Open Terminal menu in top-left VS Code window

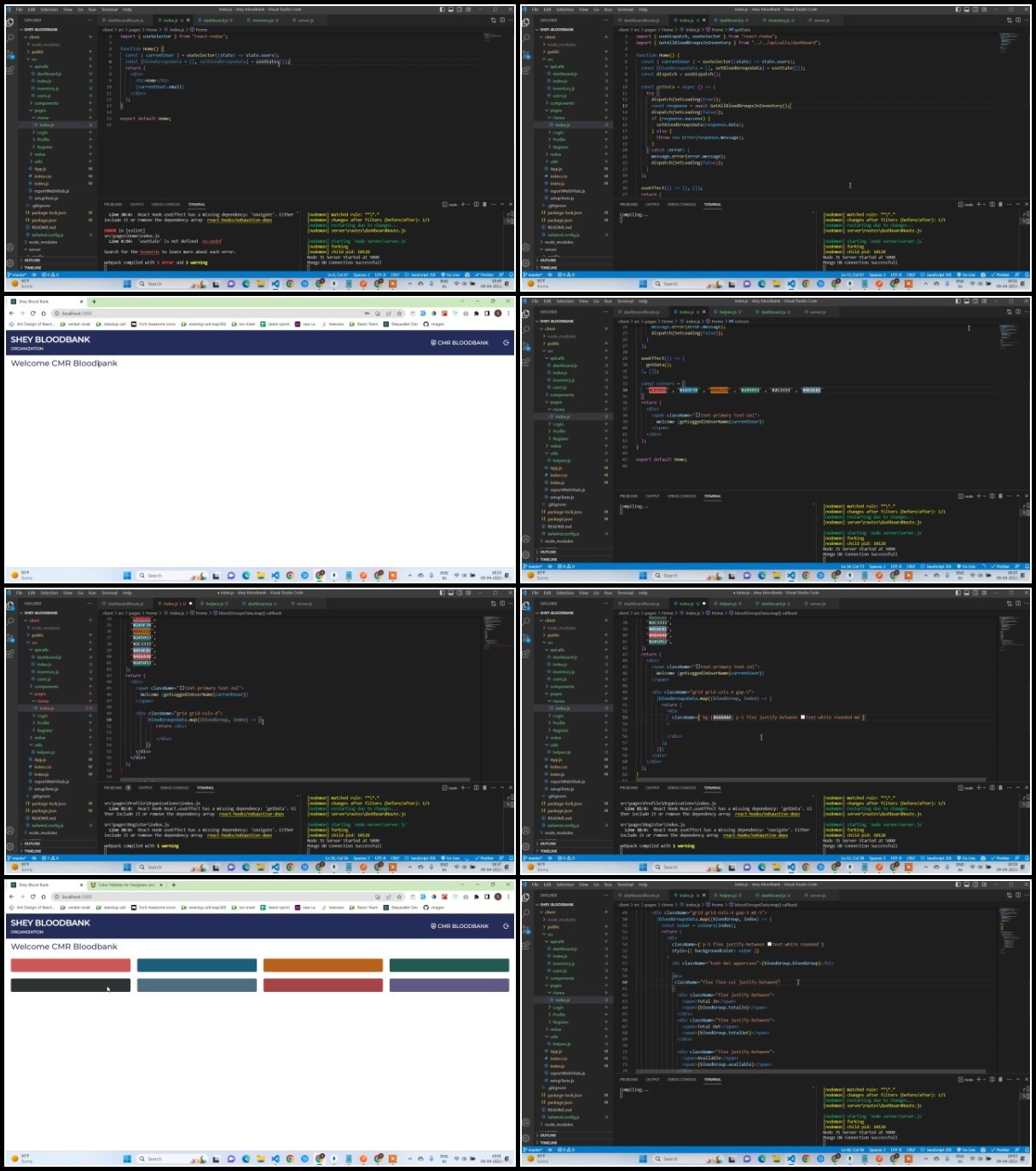(109, 9)
